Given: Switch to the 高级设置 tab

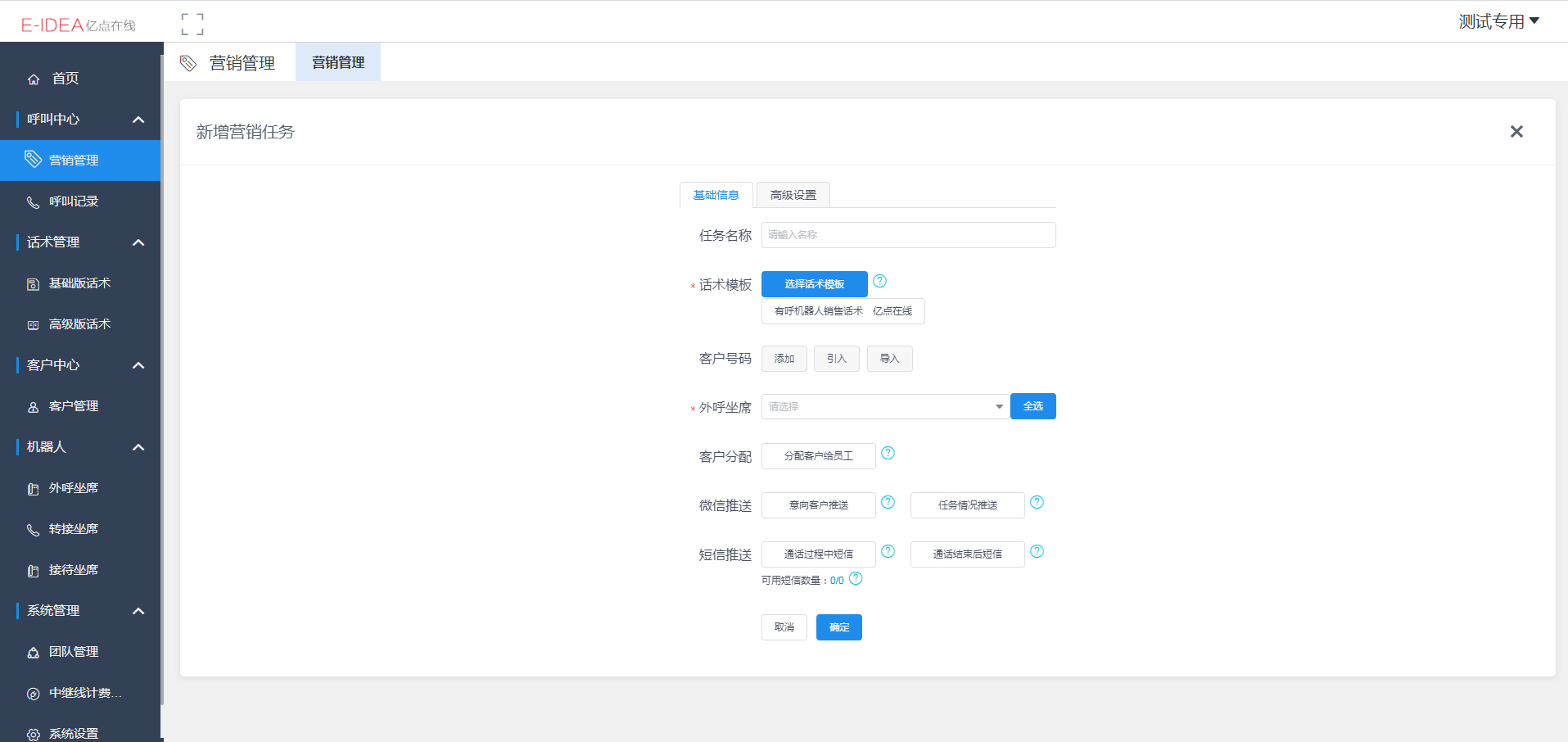Looking at the screenshot, I should click(793, 195).
